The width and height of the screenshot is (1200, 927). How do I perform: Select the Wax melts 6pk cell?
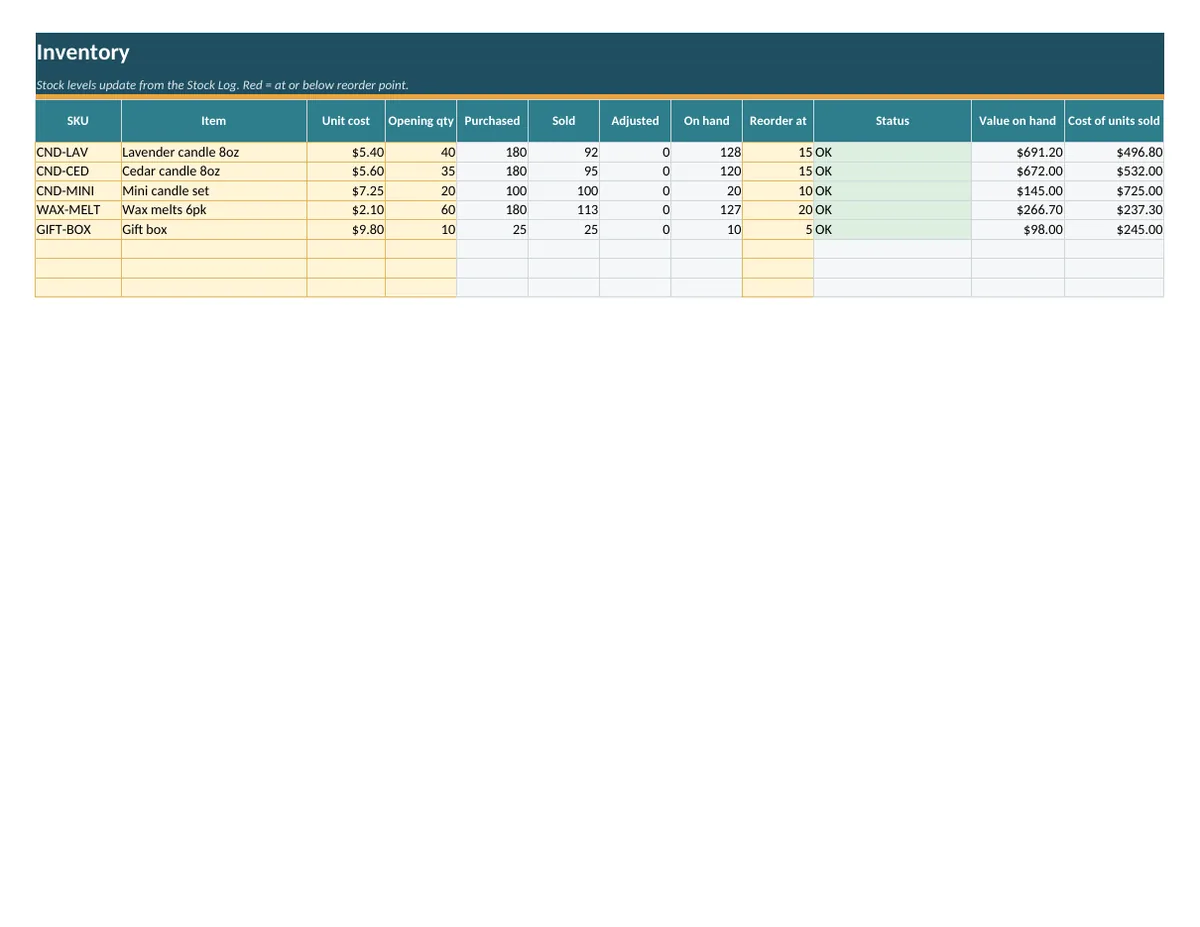pos(214,210)
